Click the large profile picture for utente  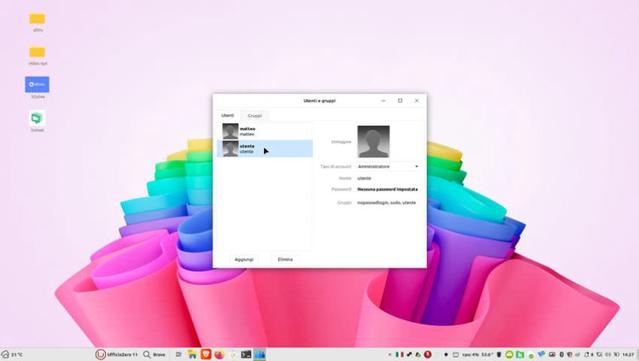373,141
